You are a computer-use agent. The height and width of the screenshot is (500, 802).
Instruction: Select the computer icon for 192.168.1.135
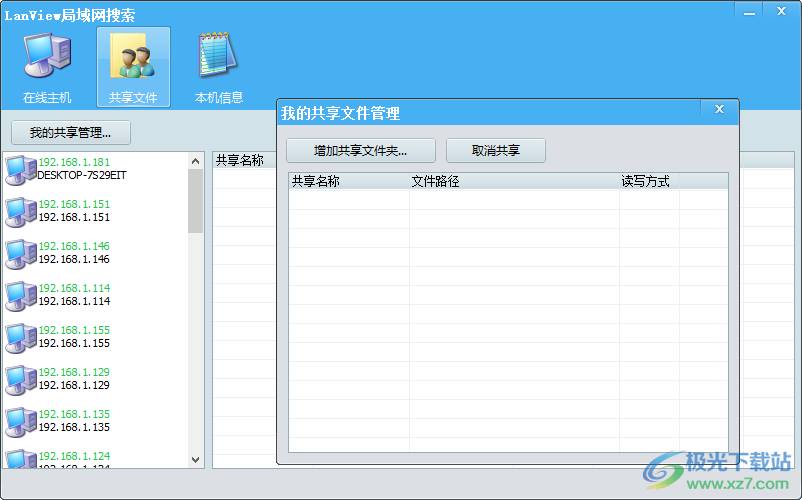(x=20, y=421)
